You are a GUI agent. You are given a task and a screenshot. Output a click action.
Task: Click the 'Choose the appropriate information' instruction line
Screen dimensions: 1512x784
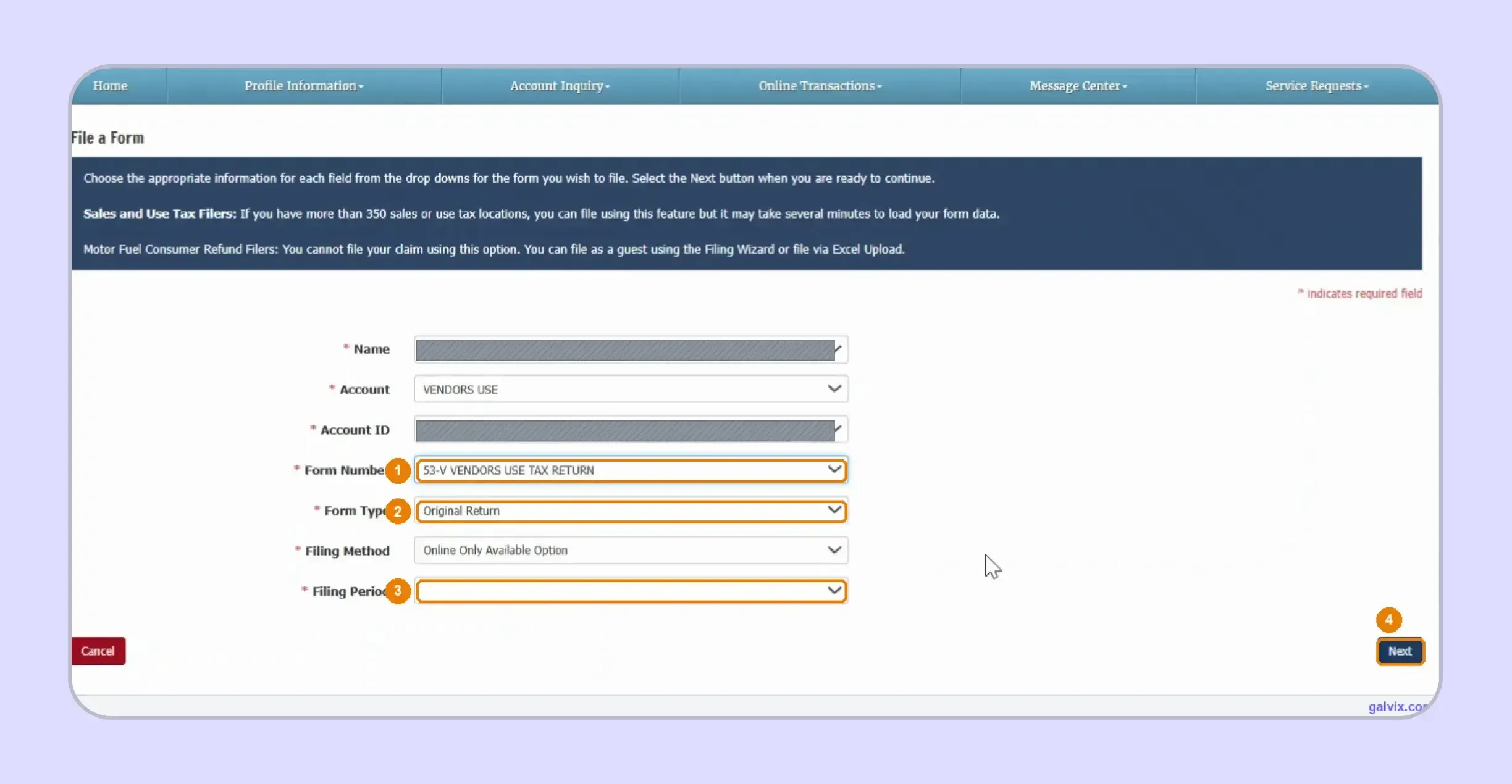509,178
